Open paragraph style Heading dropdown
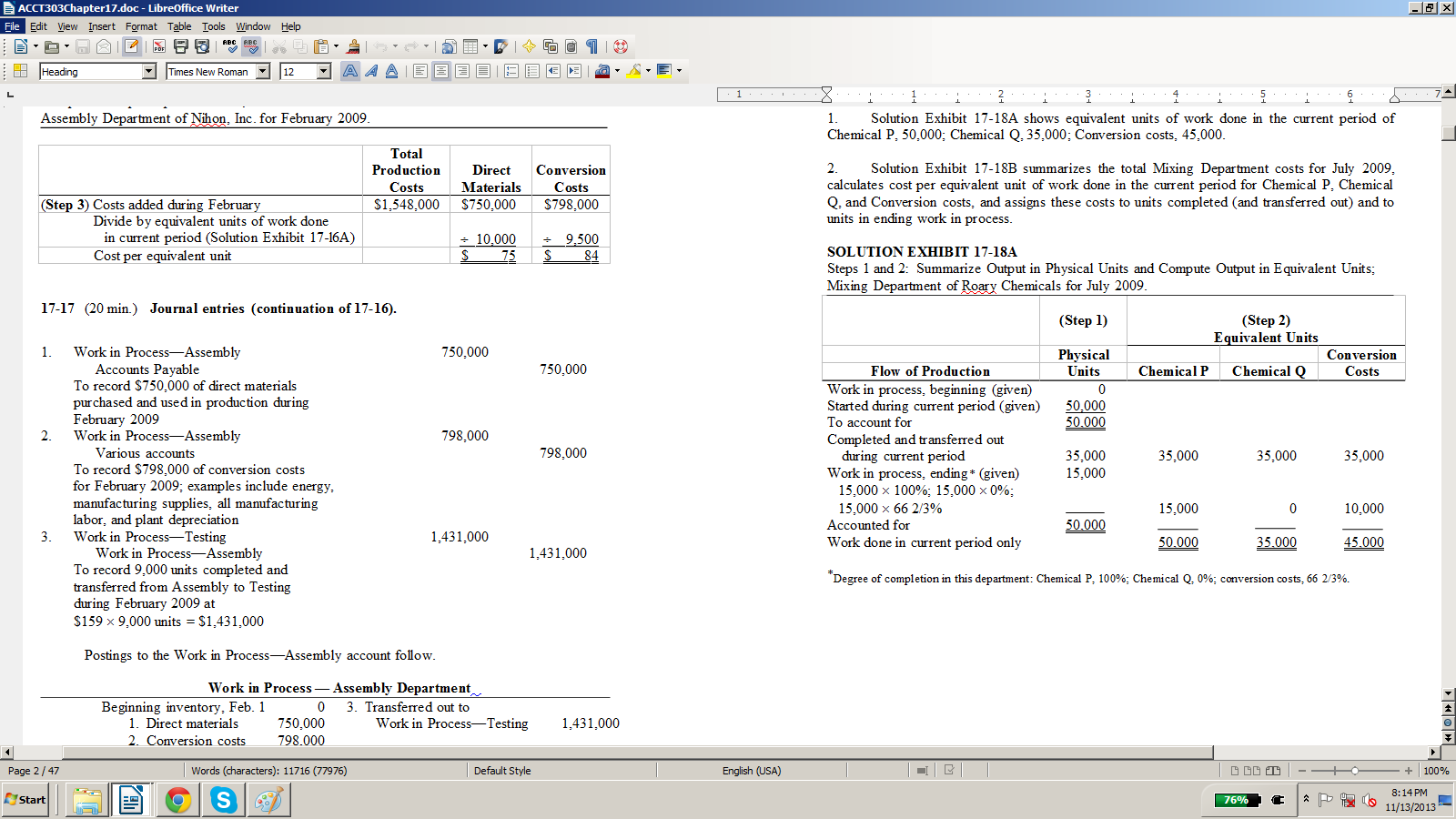This screenshot has height=819, width=1456. click(x=149, y=71)
